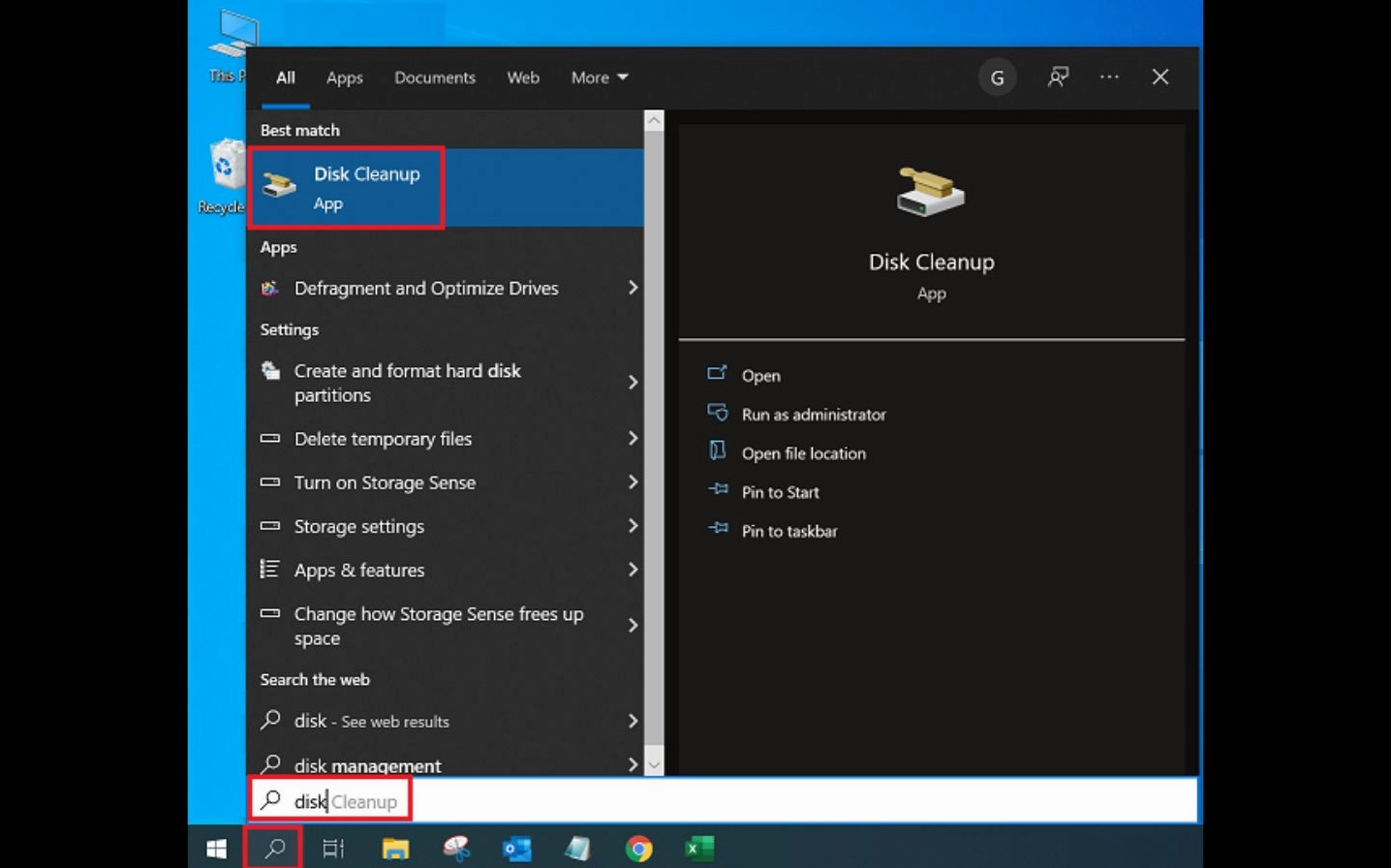The image size is (1391, 868).
Task: Open Create and format hard disk partitions
Action: 408,383
